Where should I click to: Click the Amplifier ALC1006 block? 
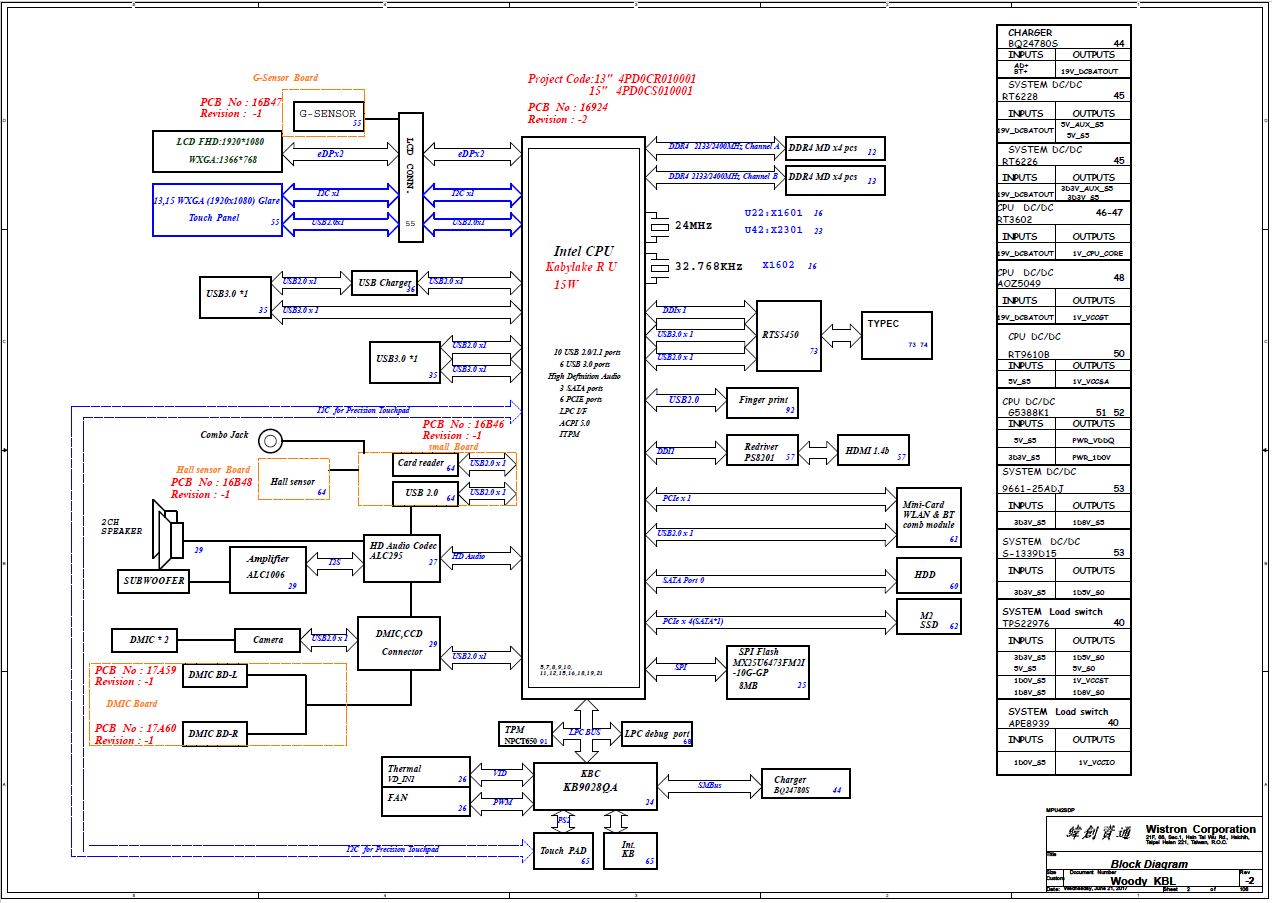(268, 570)
